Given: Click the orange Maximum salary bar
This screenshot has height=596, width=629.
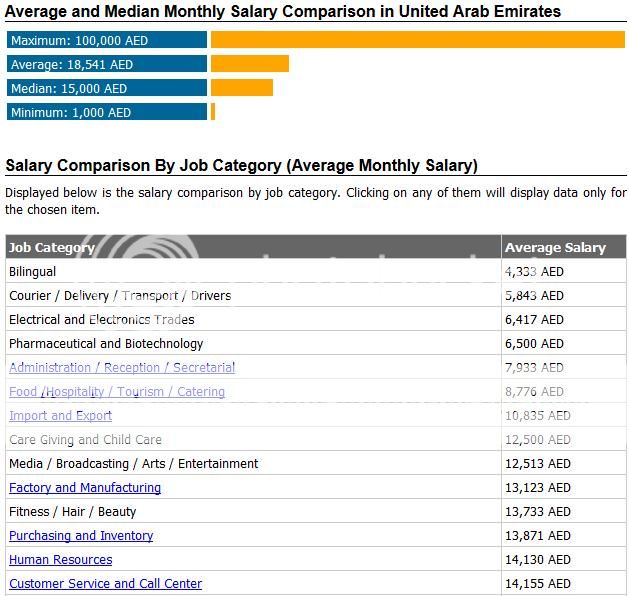Looking at the screenshot, I should click(417, 40).
